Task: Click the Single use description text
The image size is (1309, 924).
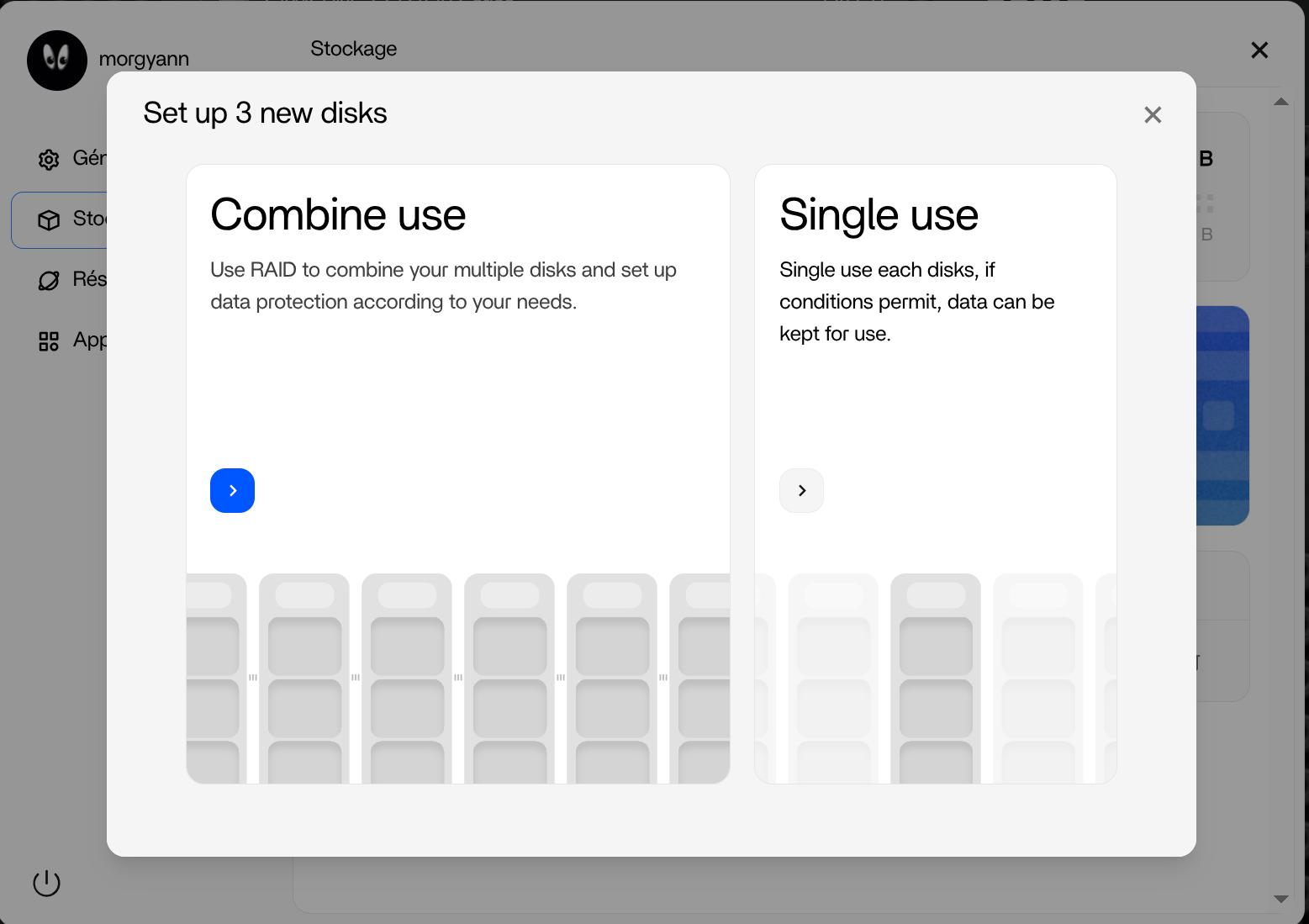Action: coord(916,302)
